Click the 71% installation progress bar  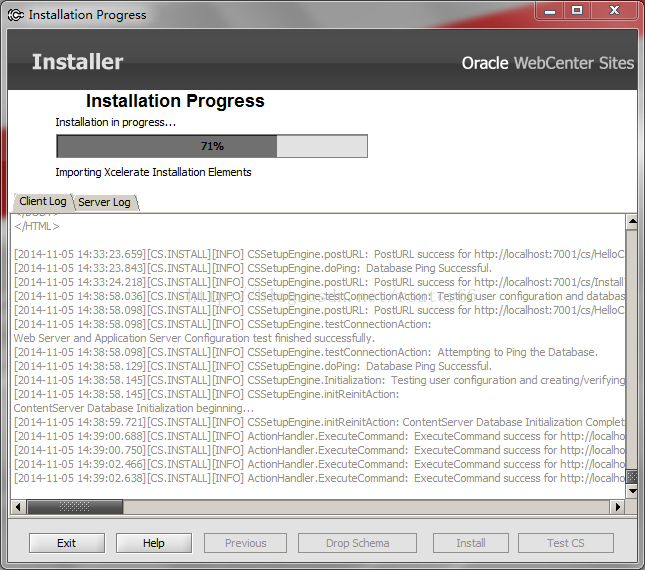pyautogui.click(x=212, y=146)
